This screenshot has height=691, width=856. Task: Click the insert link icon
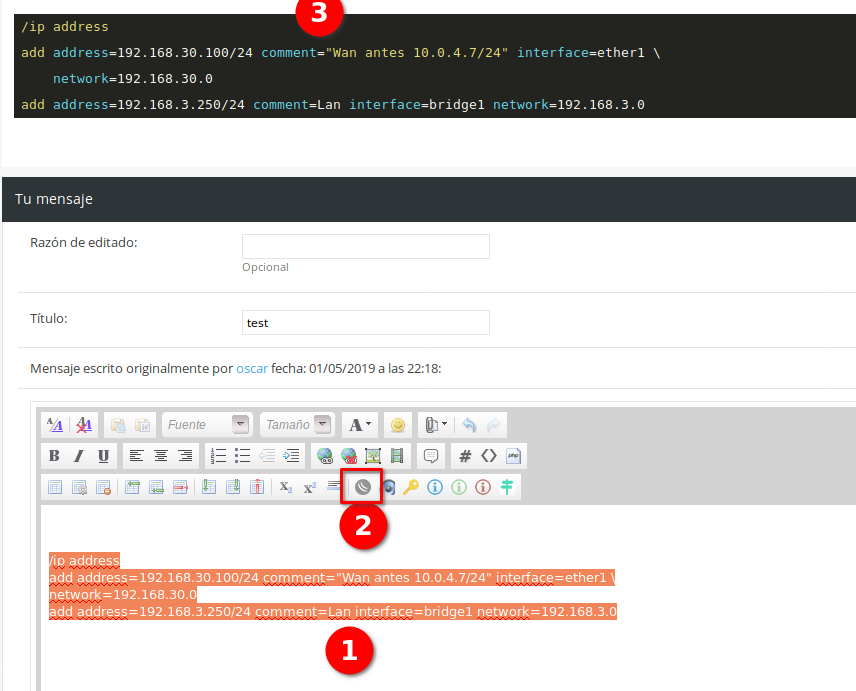(324, 456)
